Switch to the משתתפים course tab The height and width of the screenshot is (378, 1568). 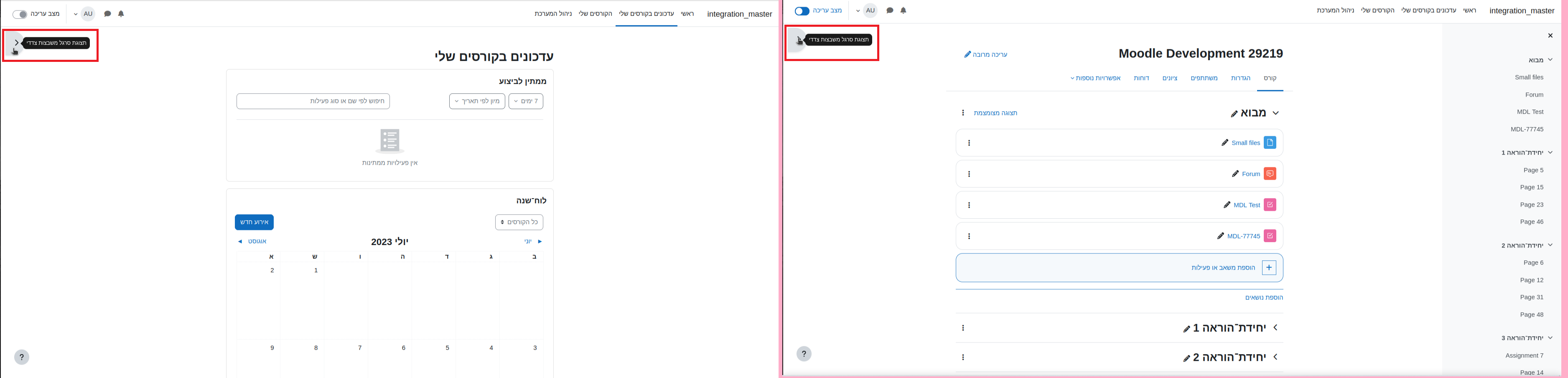click(1204, 78)
